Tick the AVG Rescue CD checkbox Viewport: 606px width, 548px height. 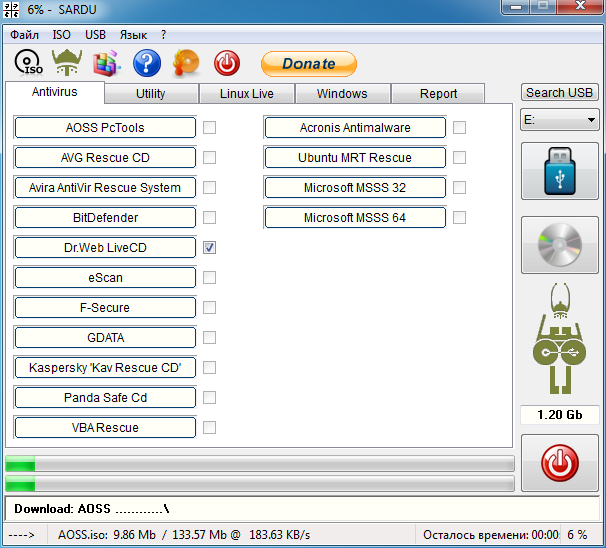pos(209,158)
